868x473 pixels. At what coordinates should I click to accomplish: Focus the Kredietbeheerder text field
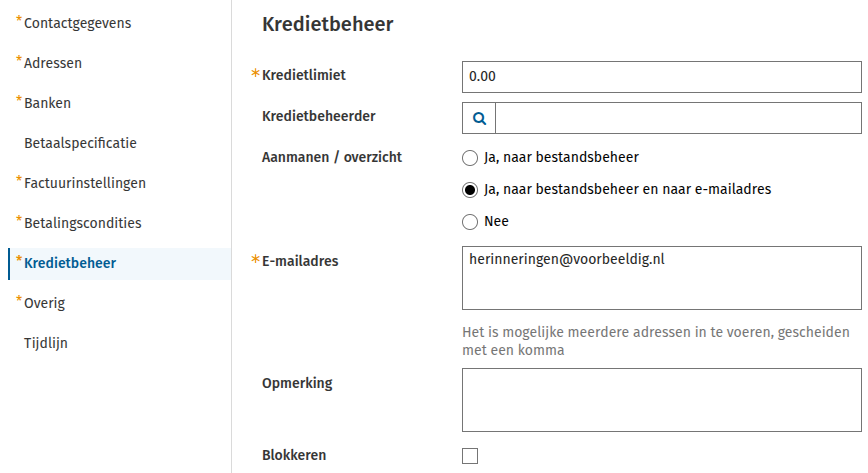[x=678, y=118]
